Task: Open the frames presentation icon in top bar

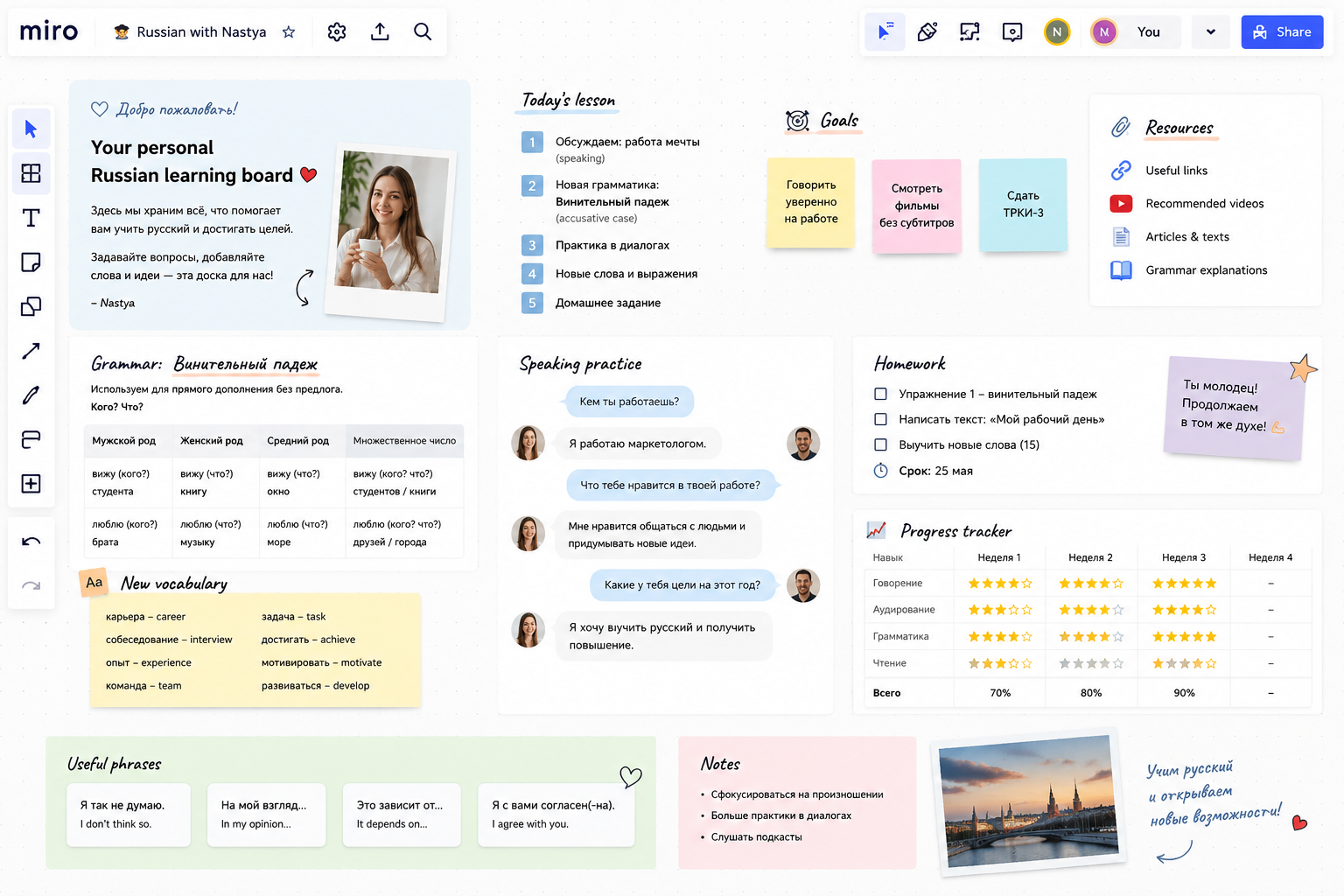Action: [x=969, y=32]
